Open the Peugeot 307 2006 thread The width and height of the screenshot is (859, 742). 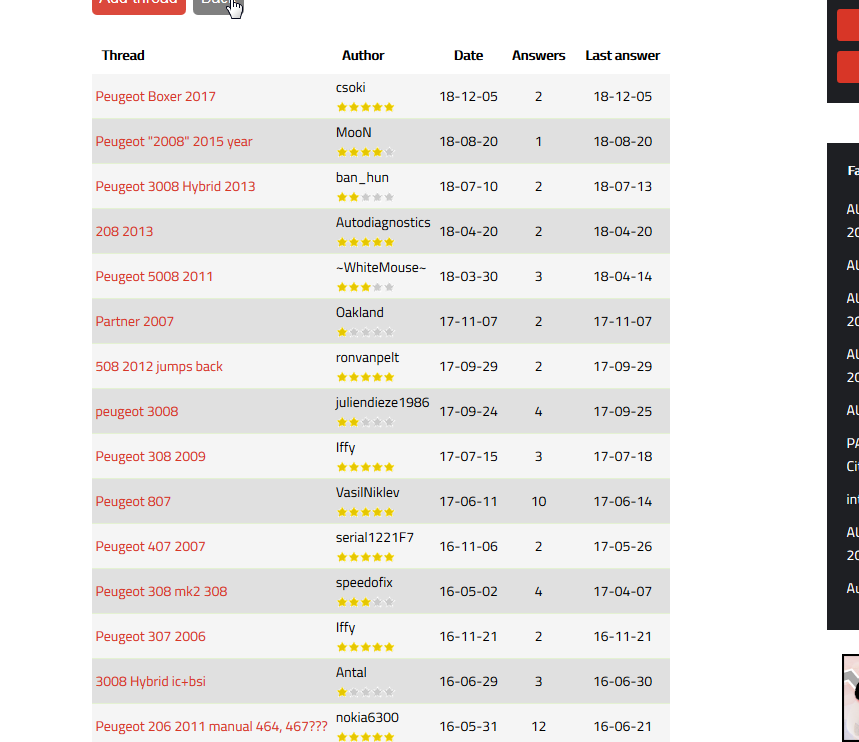pos(151,636)
